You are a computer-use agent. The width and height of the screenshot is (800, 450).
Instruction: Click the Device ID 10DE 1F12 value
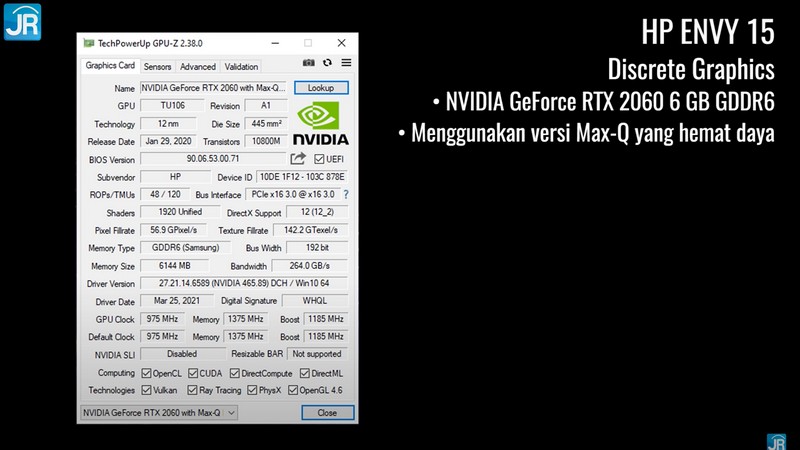[x=302, y=177]
